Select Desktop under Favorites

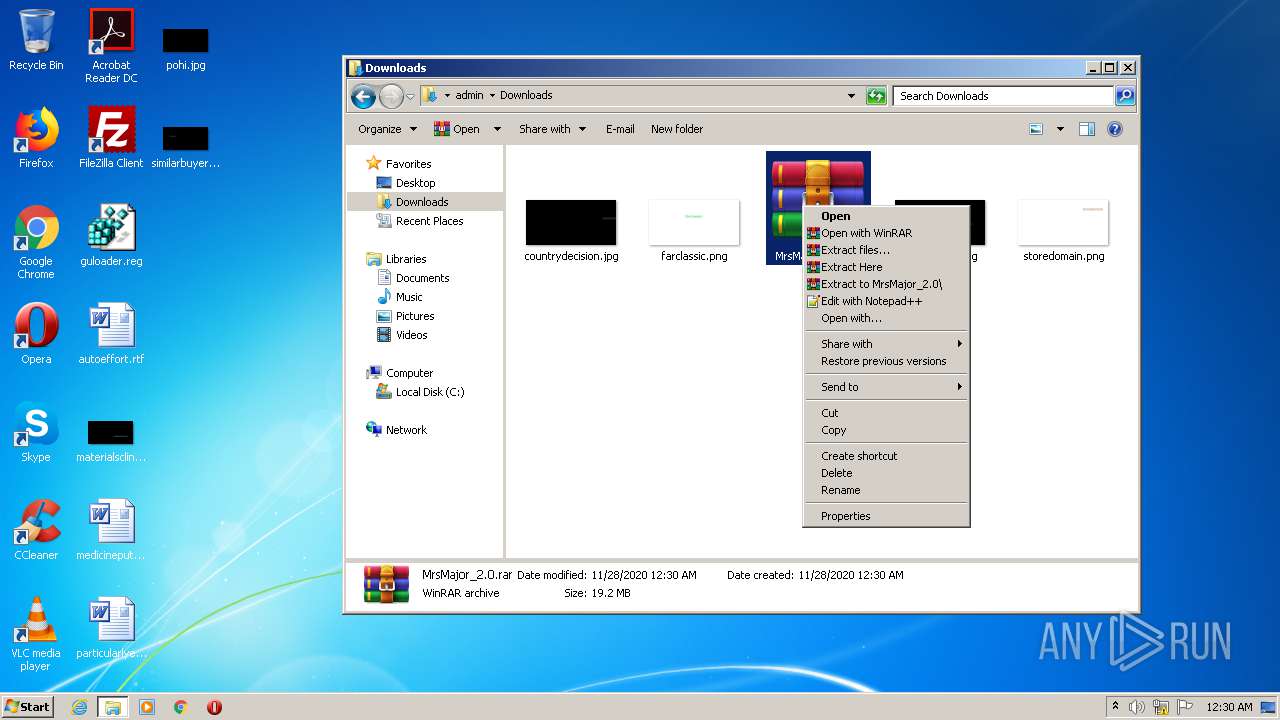point(406,183)
